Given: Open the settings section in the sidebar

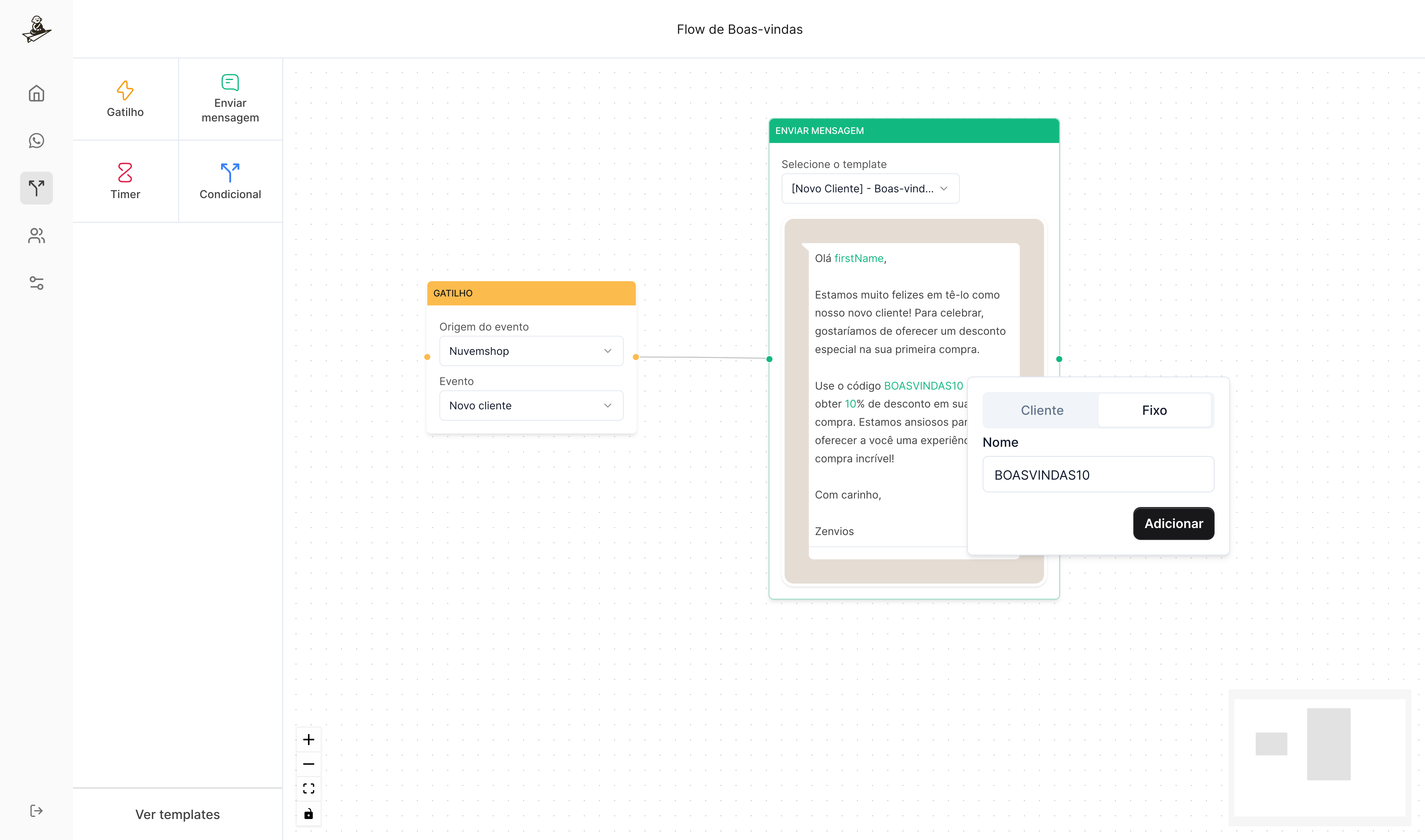Looking at the screenshot, I should 36,284.
